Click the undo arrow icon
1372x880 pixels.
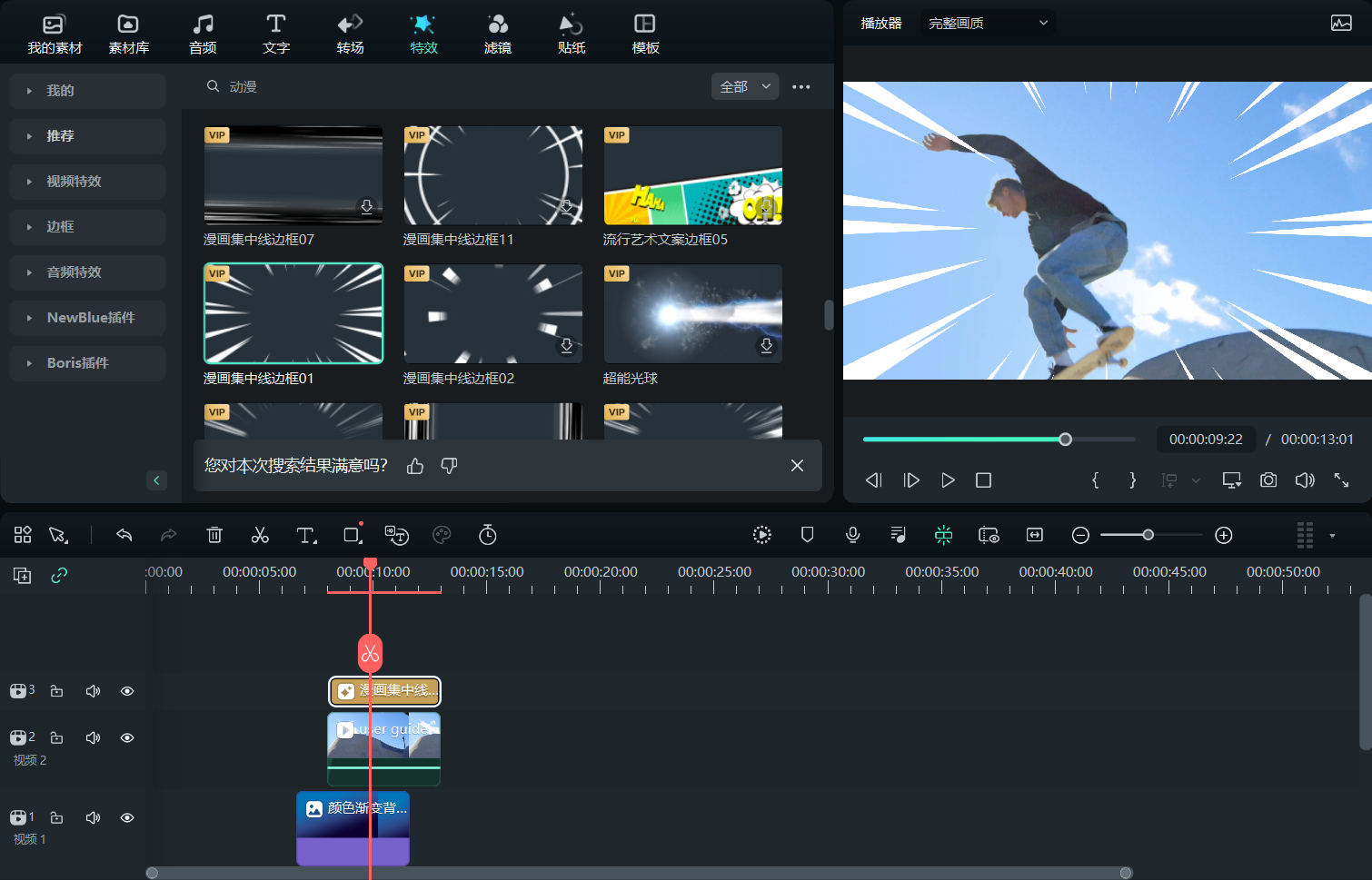click(x=124, y=535)
